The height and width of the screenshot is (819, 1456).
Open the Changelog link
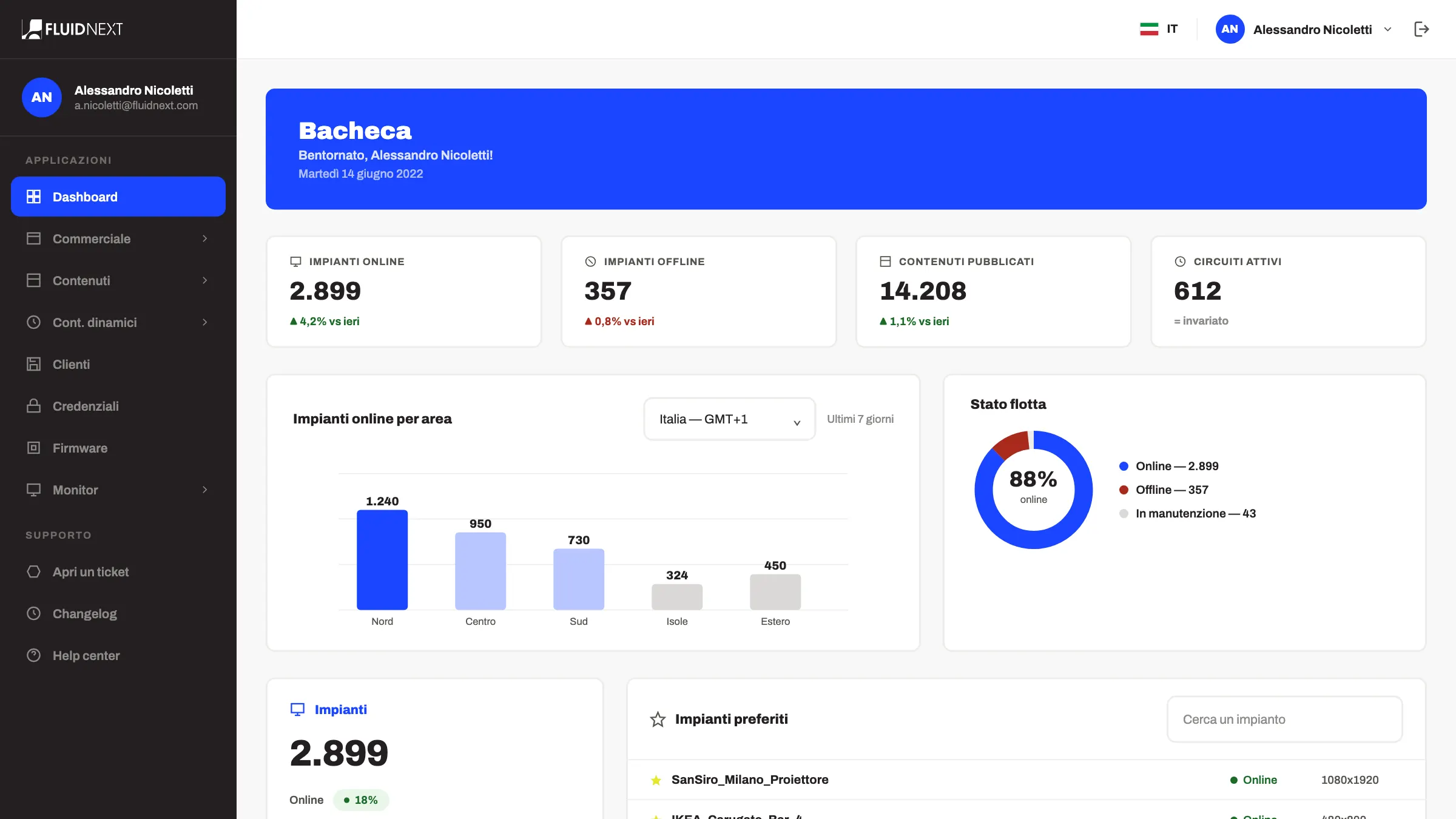tap(118, 613)
